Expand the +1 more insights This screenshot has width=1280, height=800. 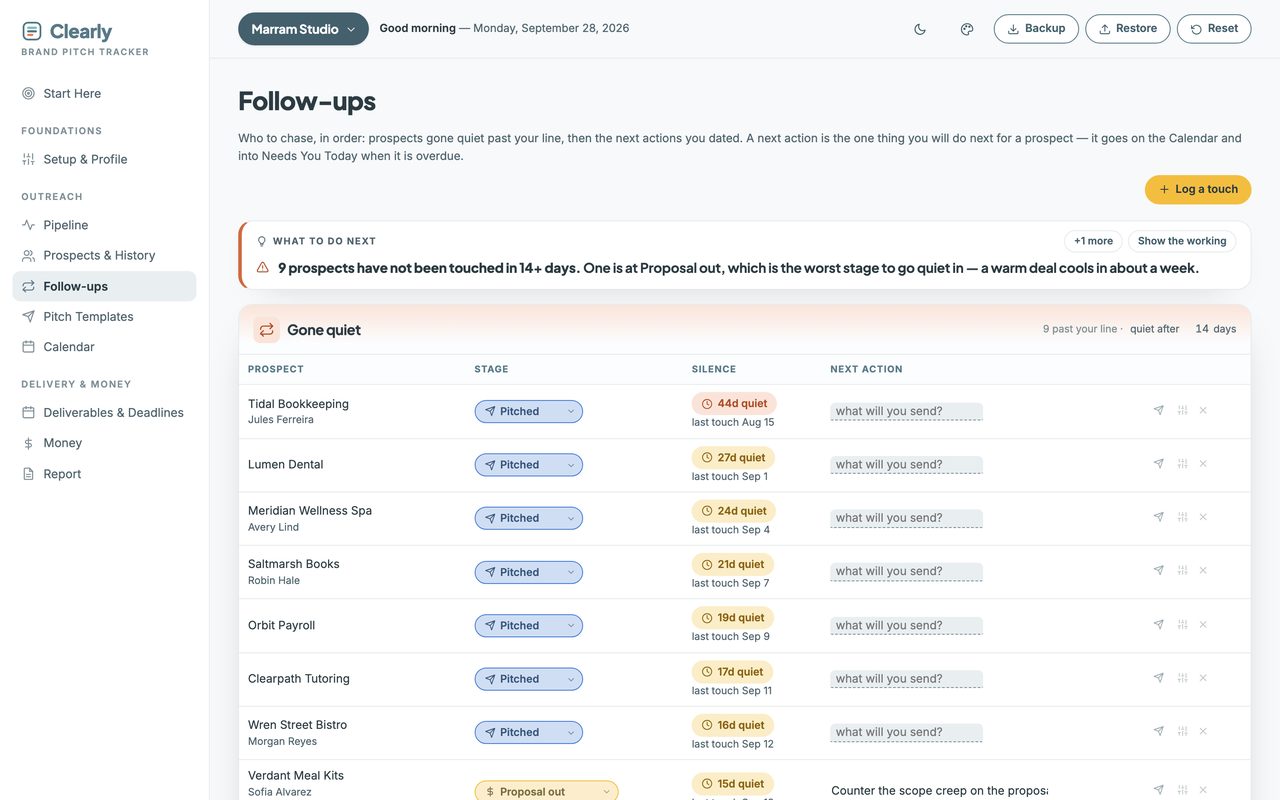(x=1093, y=241)
